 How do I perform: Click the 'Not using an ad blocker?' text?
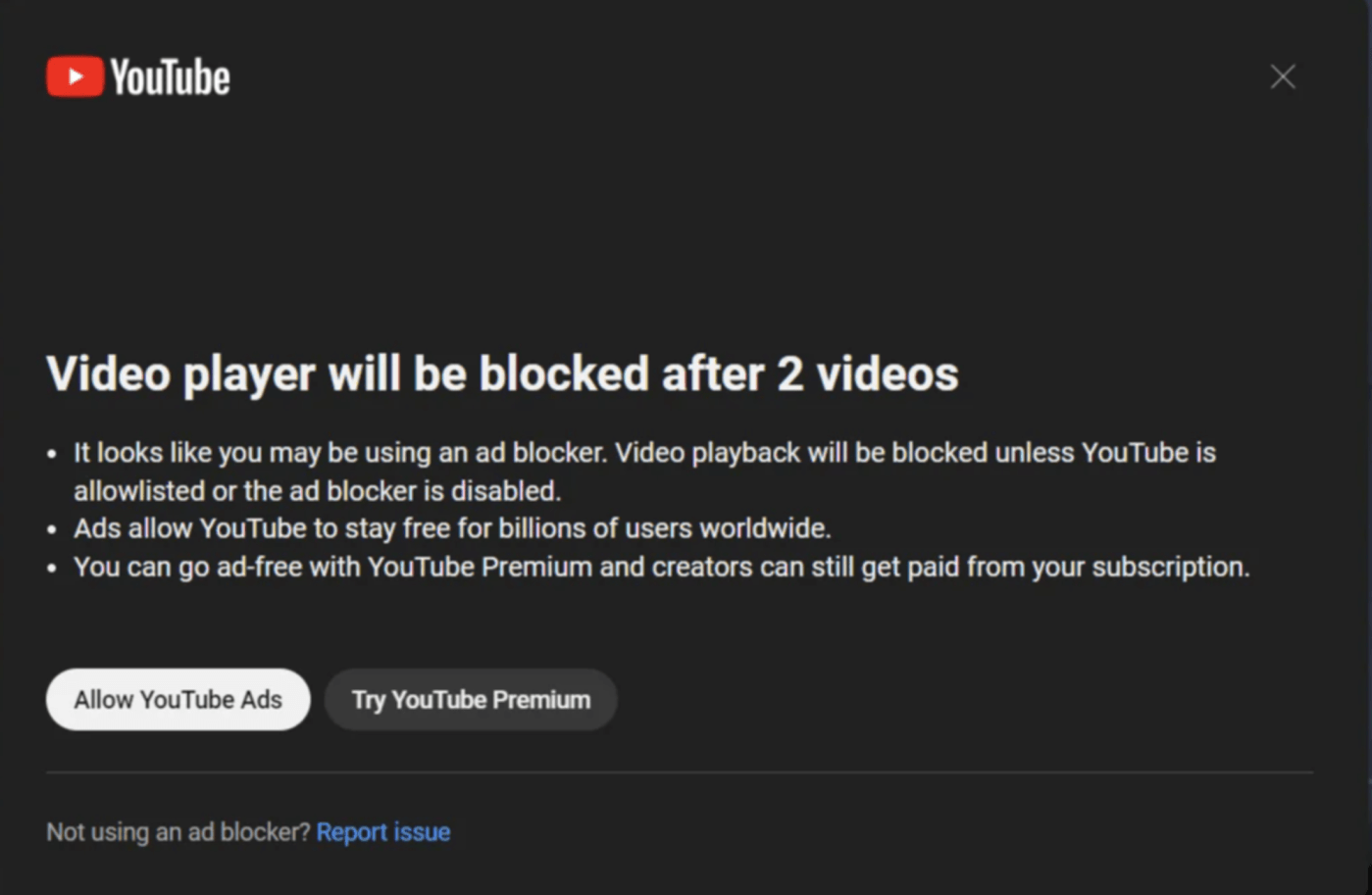click(x=178, y=832)
